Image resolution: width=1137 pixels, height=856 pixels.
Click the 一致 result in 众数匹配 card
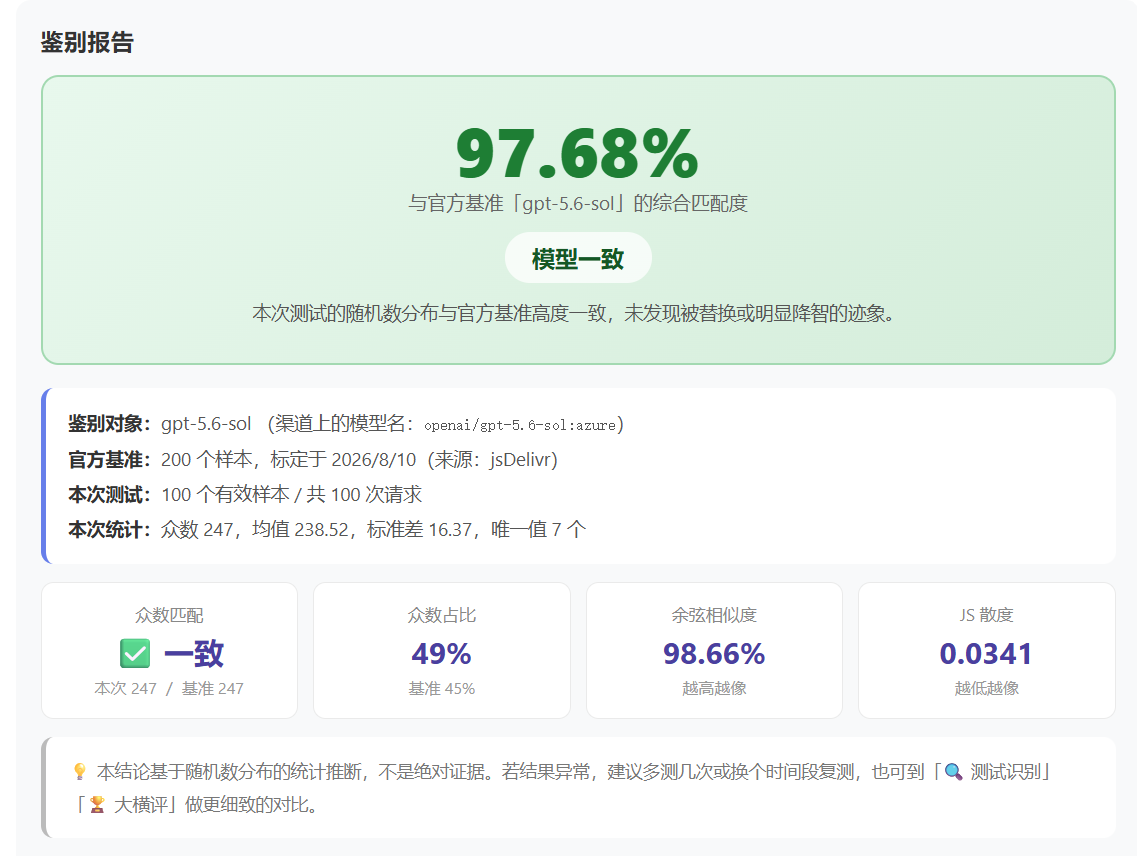pos(194,654)
